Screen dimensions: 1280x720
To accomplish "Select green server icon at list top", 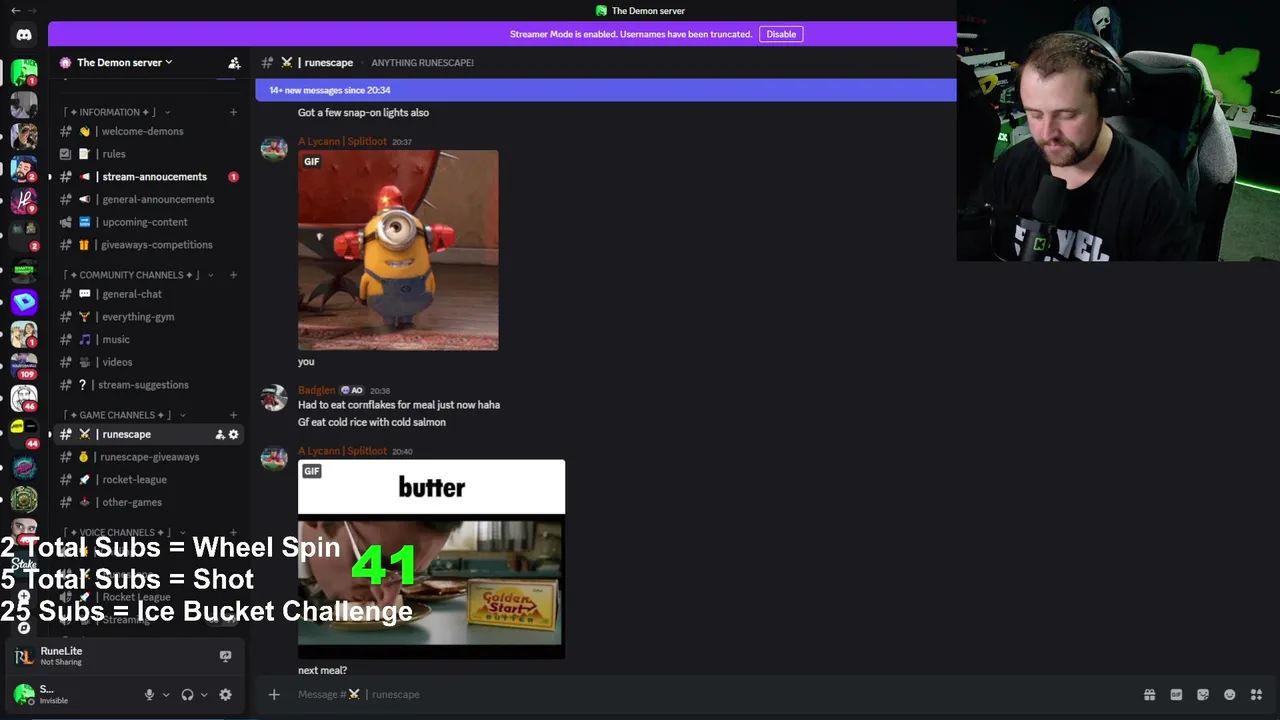I will 24,73.
